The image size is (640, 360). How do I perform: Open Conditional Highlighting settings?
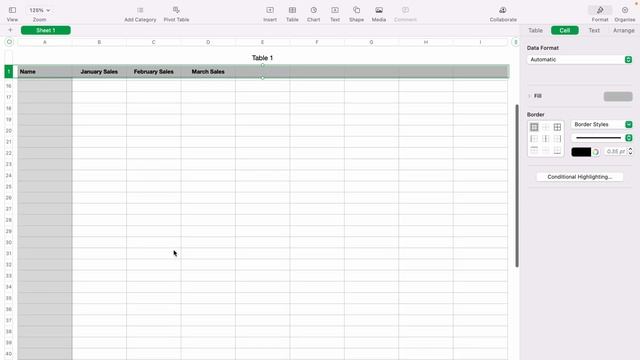[x=580, y=177]
